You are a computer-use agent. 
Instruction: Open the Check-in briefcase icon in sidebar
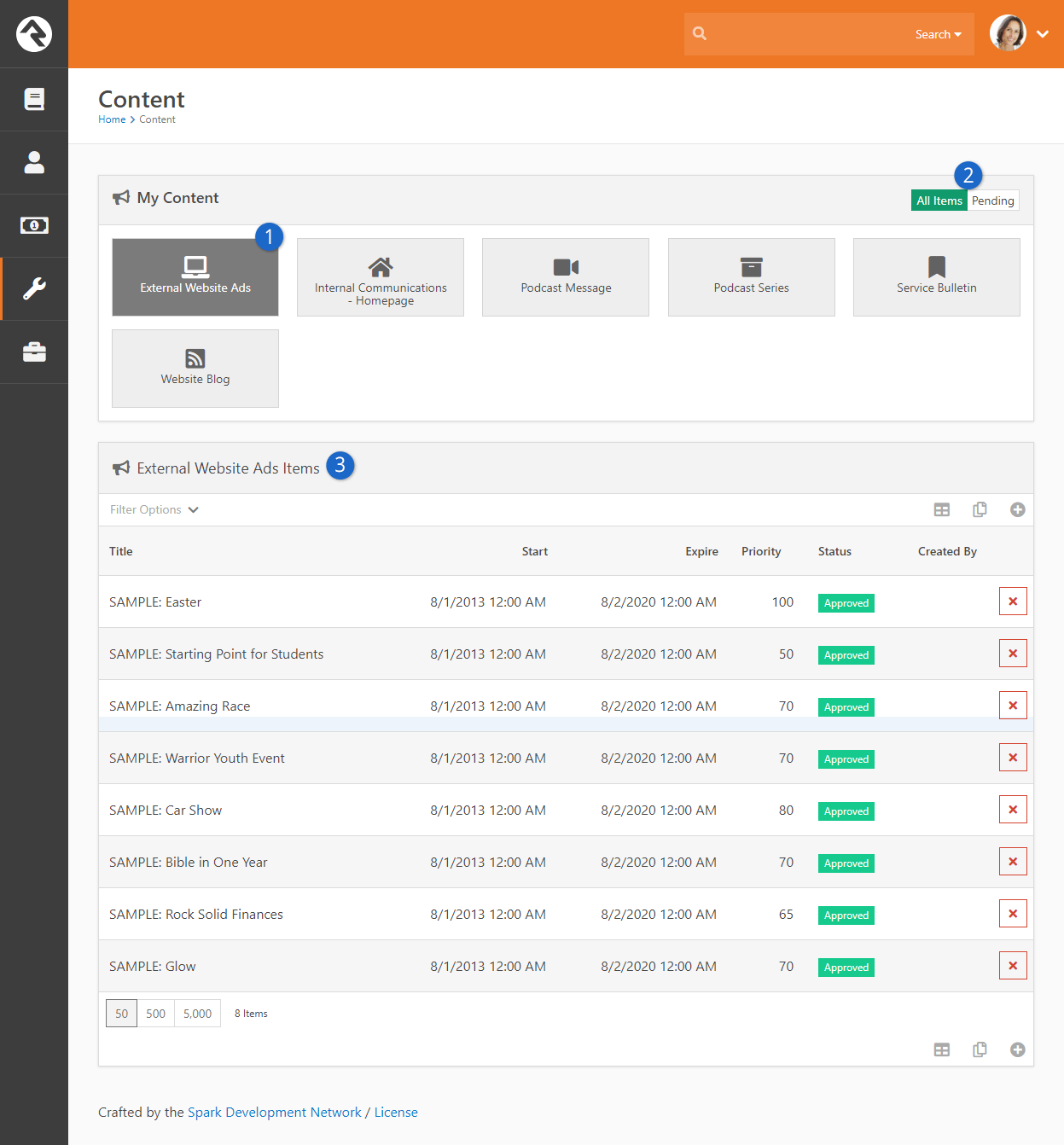tap(34, 352)
